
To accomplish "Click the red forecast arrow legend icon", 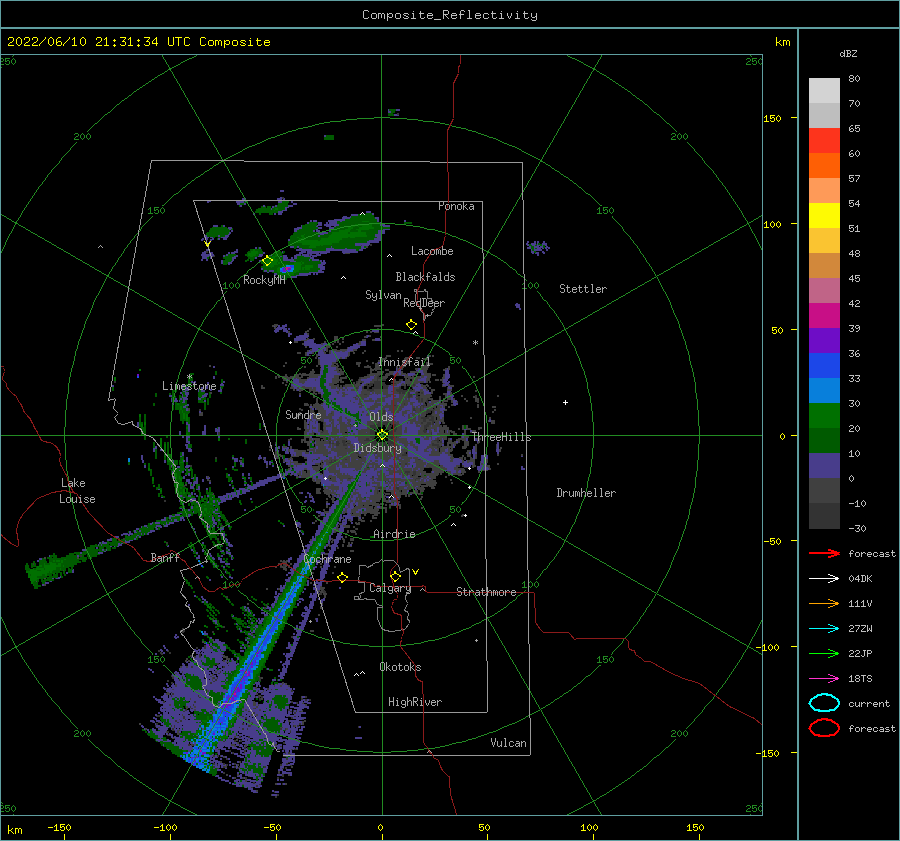I will pos(824,553).
